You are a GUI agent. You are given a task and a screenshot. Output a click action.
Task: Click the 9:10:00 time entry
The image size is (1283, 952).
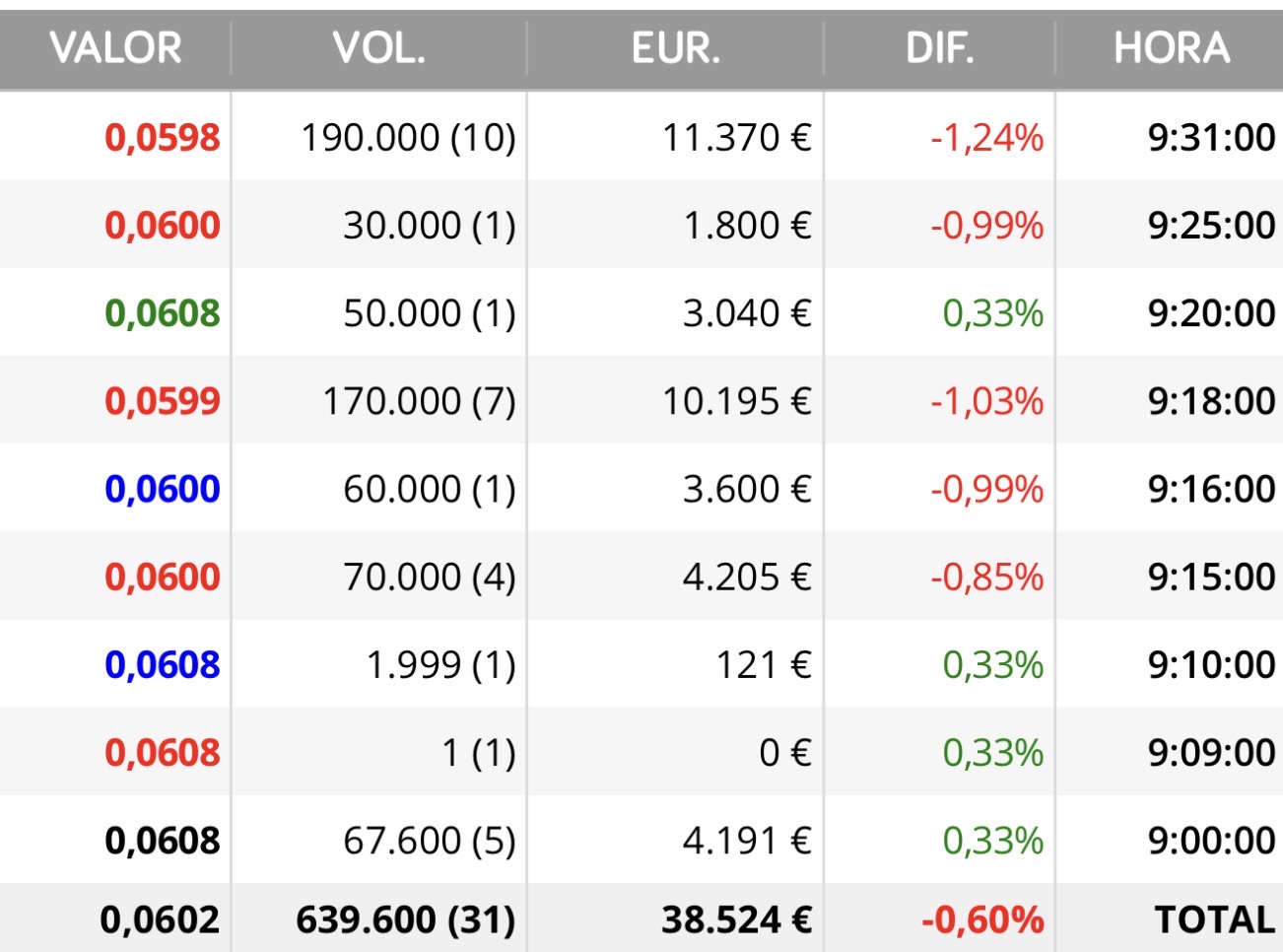click(x=1212, y=664)
